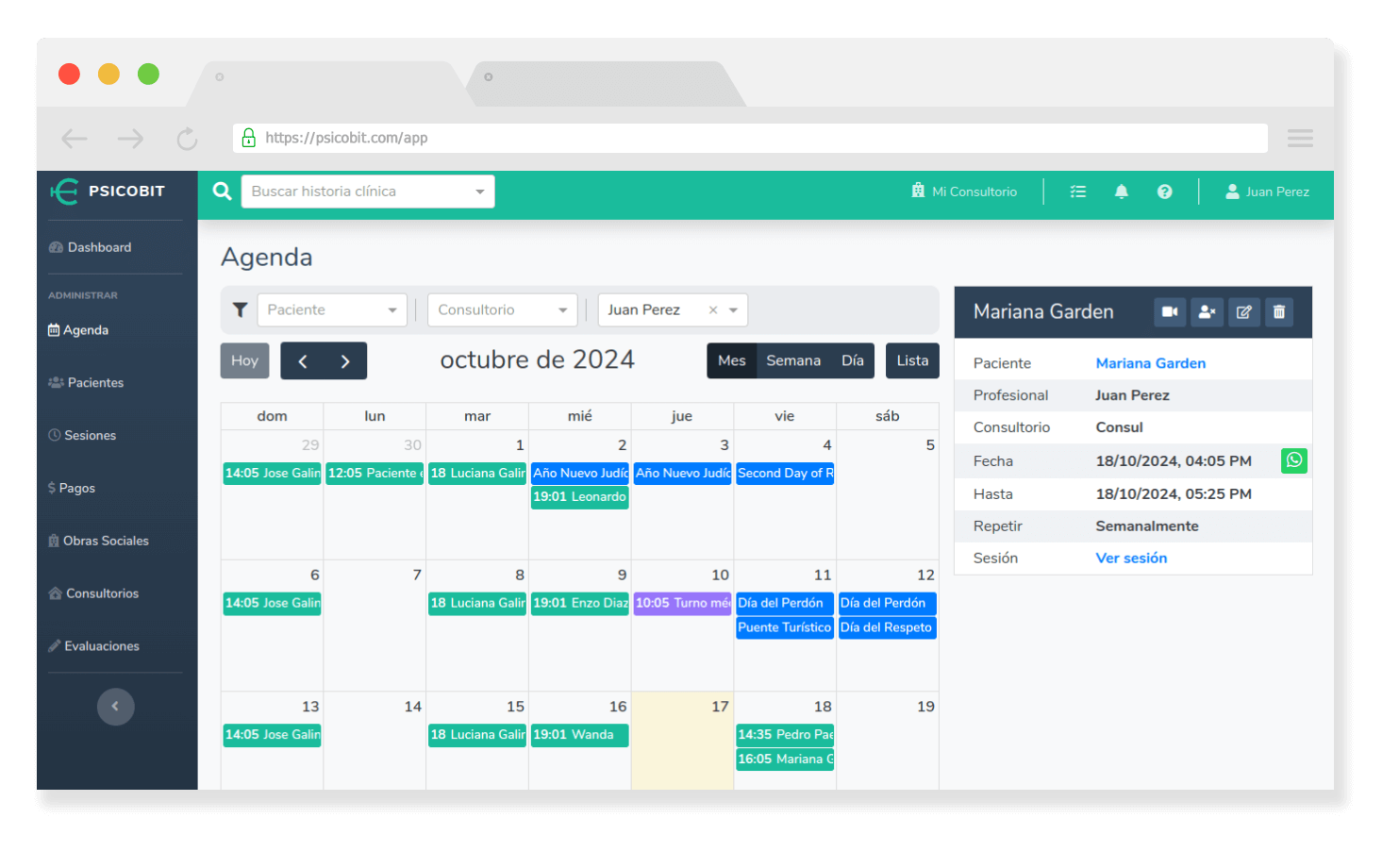Expand the Juan Perez professional dropdown
This screenshot has height=868, width=1399.
click(x=733, y=310)
